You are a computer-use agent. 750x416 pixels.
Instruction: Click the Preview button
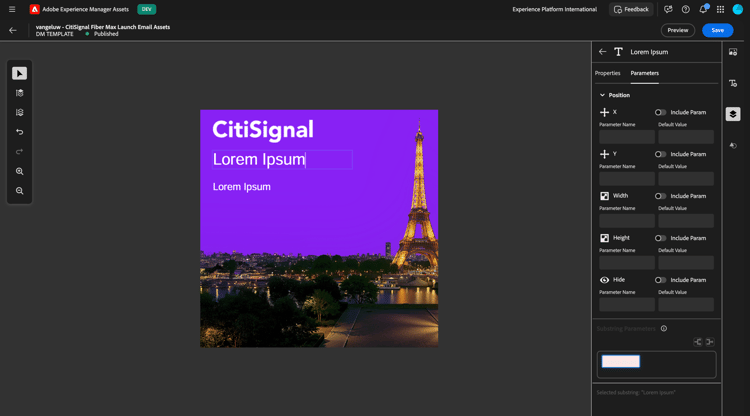[x=678, y=30]
